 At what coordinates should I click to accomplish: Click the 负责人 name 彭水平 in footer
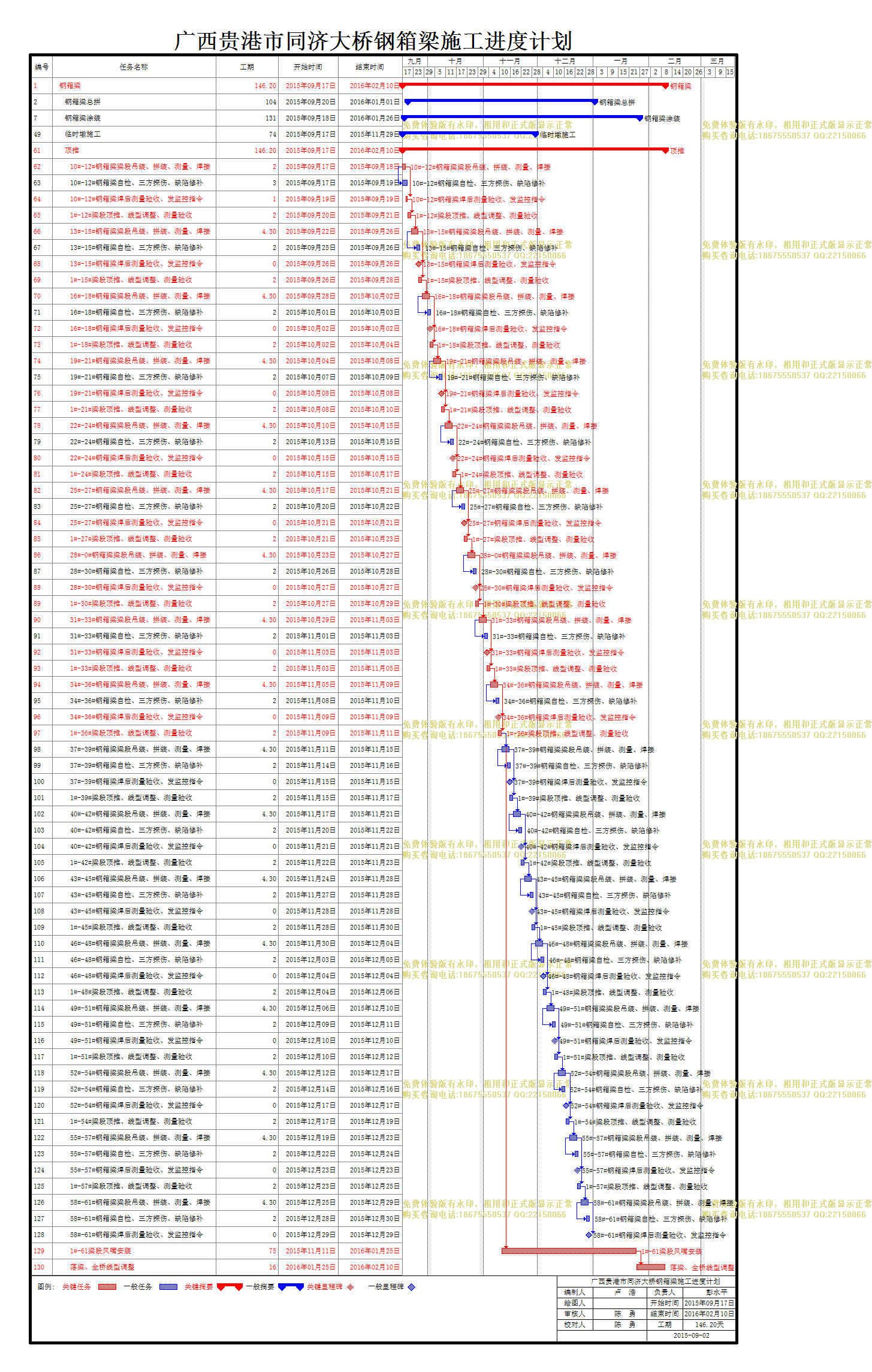[x=716, y=1292]
